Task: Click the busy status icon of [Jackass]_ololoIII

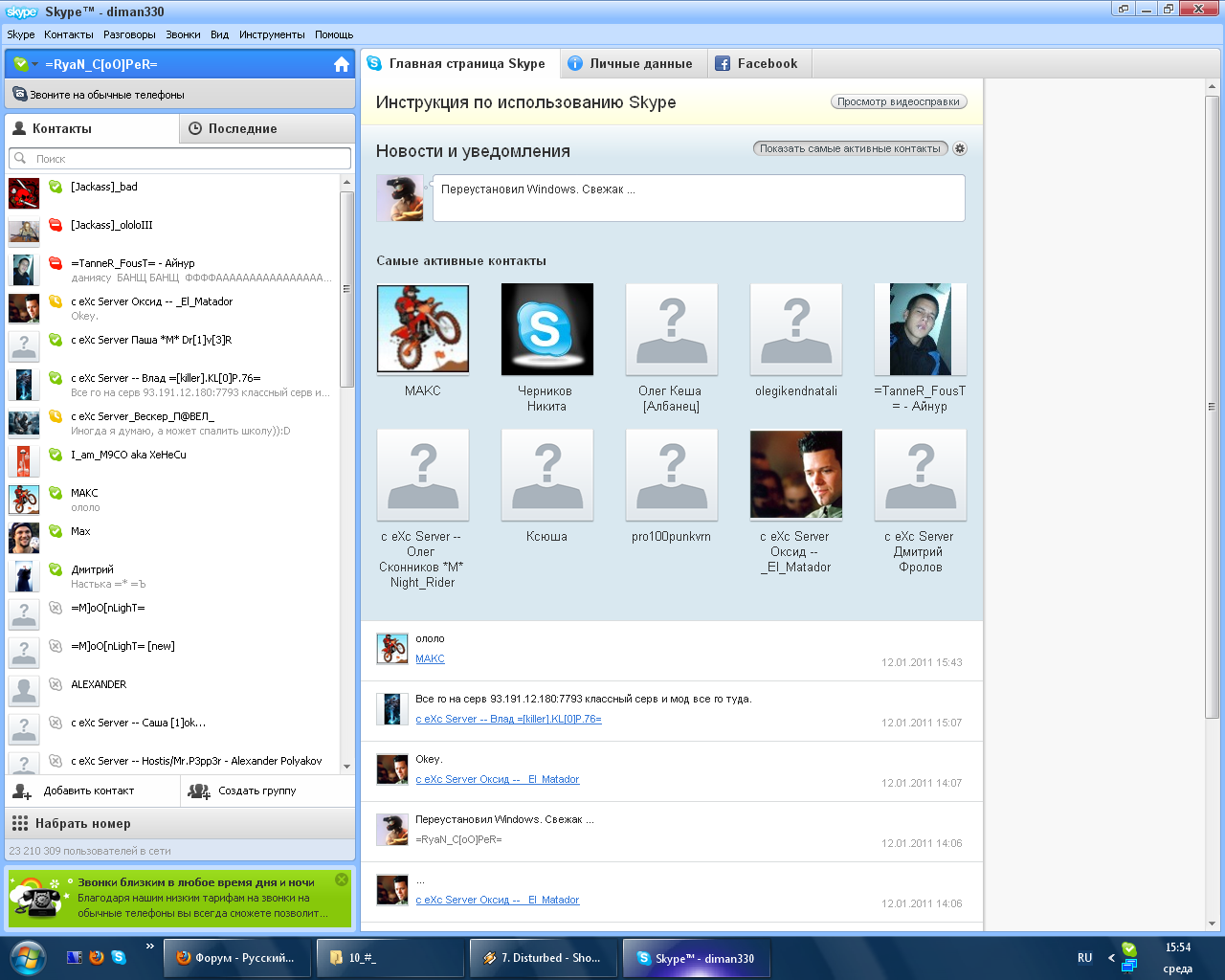Action: [x=56, y=225]
